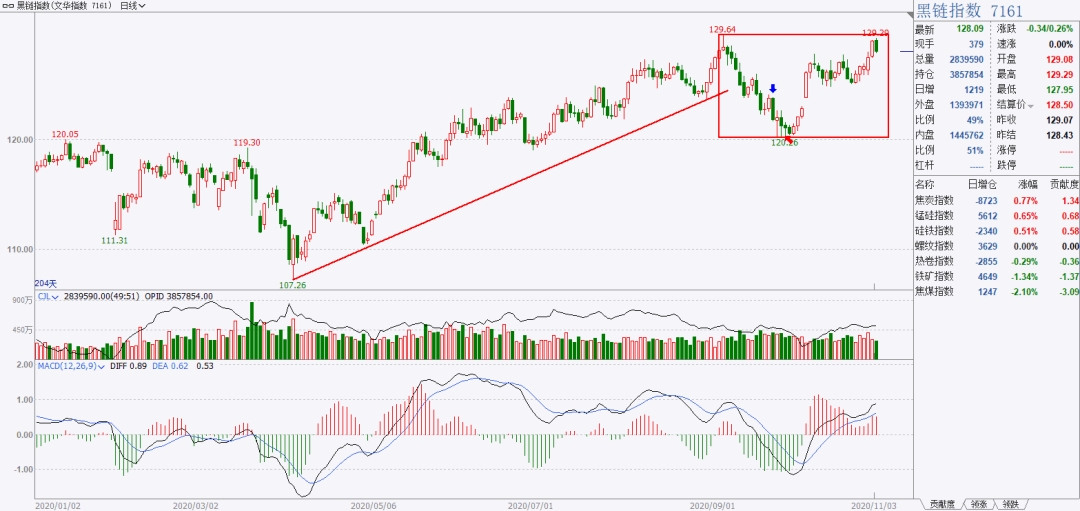Switch to the 贡献度 tab
Screen dimensions: 1080x511
[x=941, y=504]
